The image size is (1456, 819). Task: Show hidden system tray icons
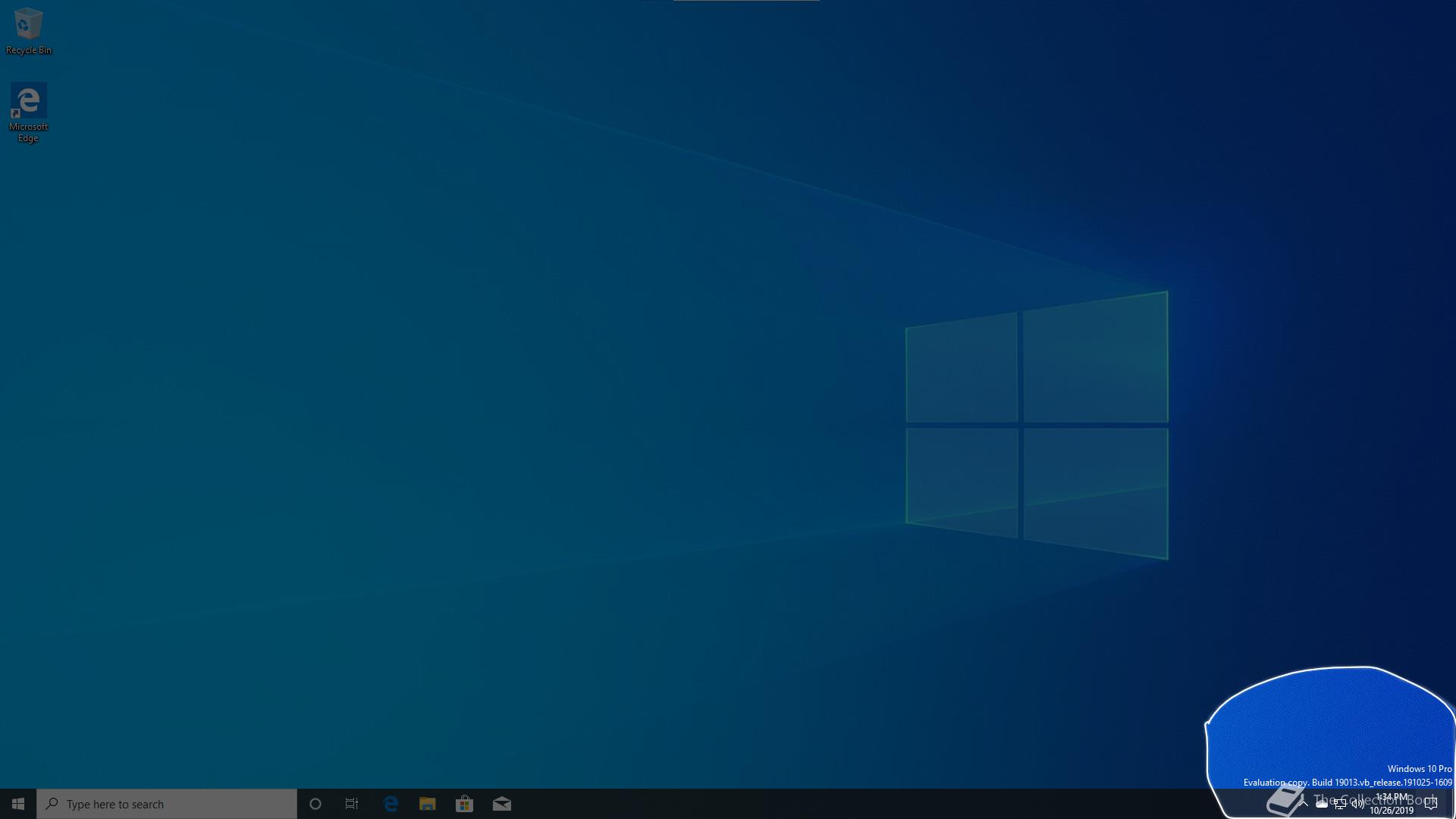click(1304, 804)
